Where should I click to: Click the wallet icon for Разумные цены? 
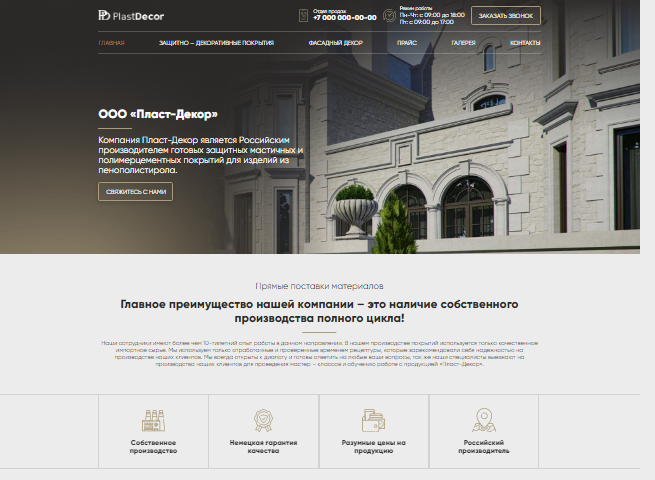(x=373, y=420)
